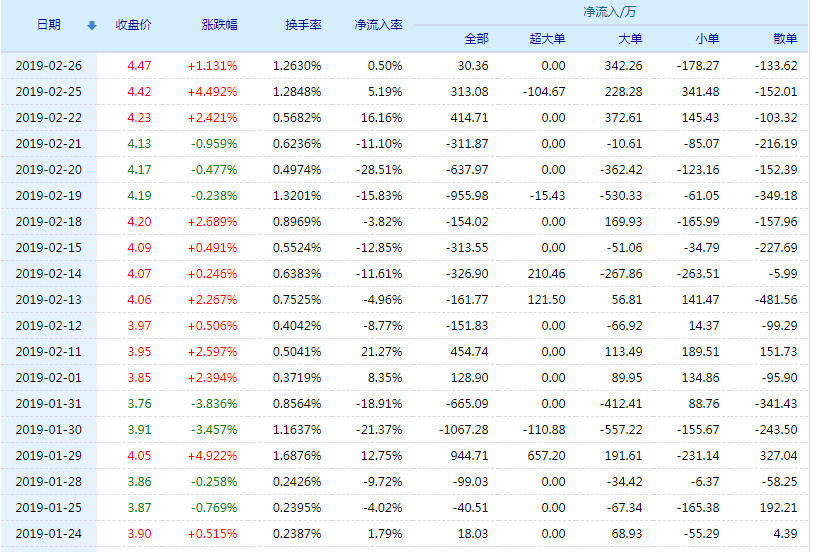Select the 涨跌幅 column header
The image size is (813, 552).
pos(219,24)
